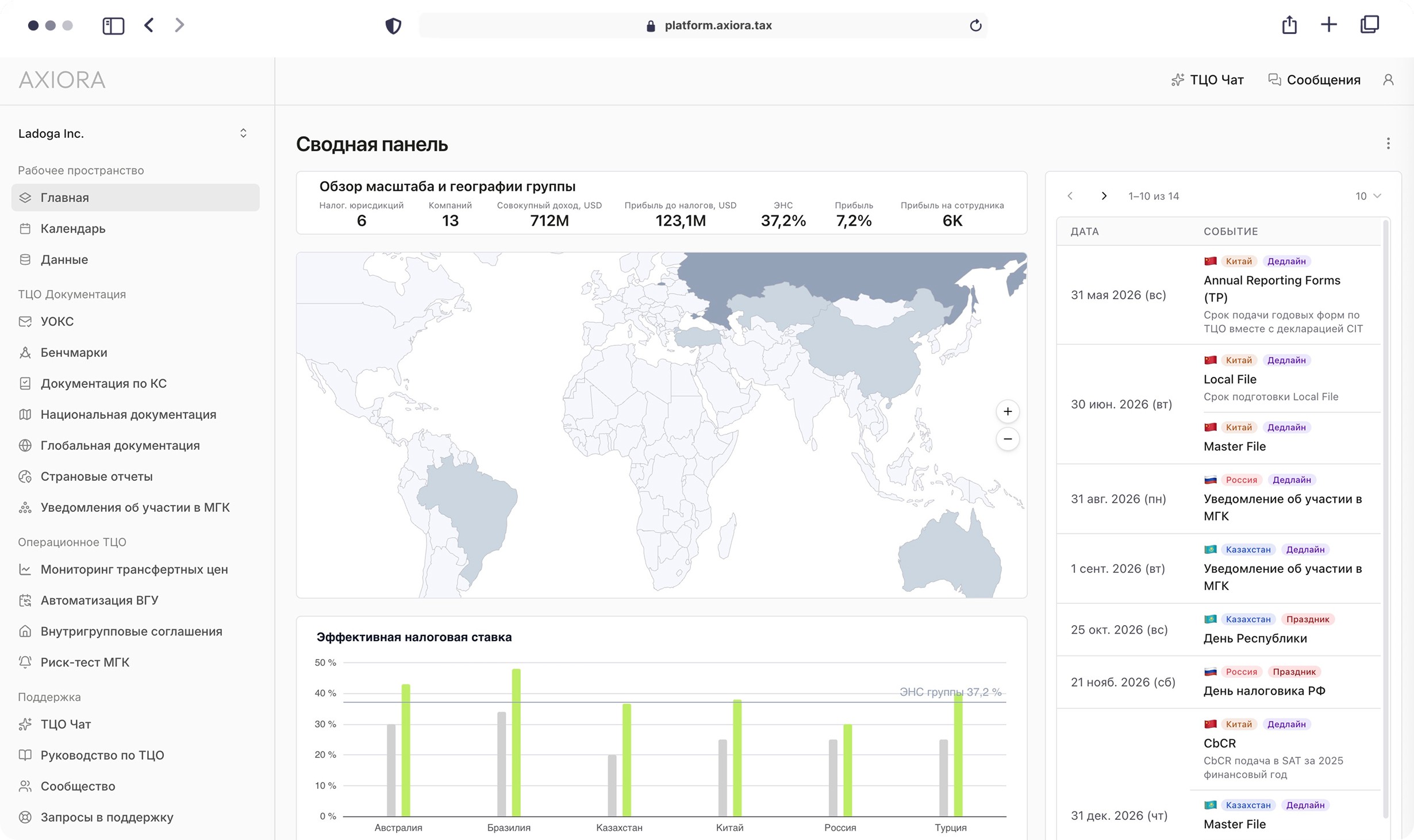Open УОКС in the sidebar
This screenshot has height=840, width=1414.
coord(136,321)
